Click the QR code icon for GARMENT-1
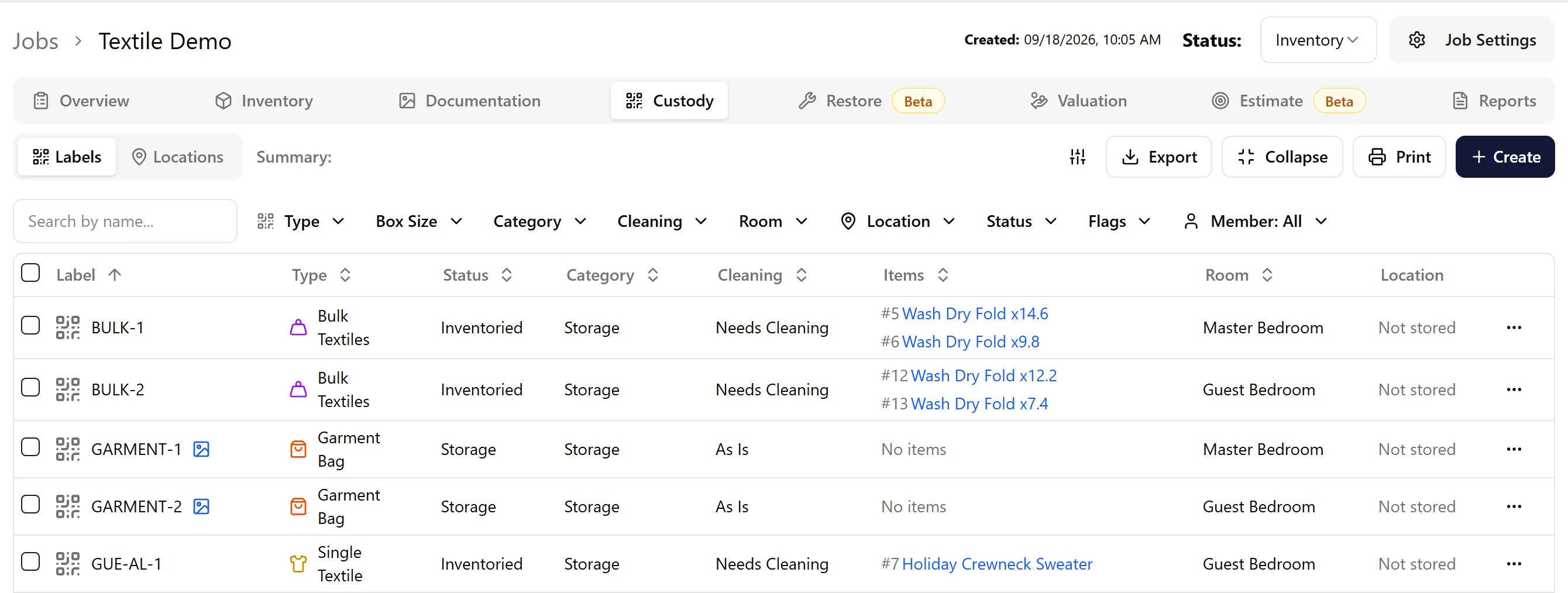1568x593 pixels. 67,449
